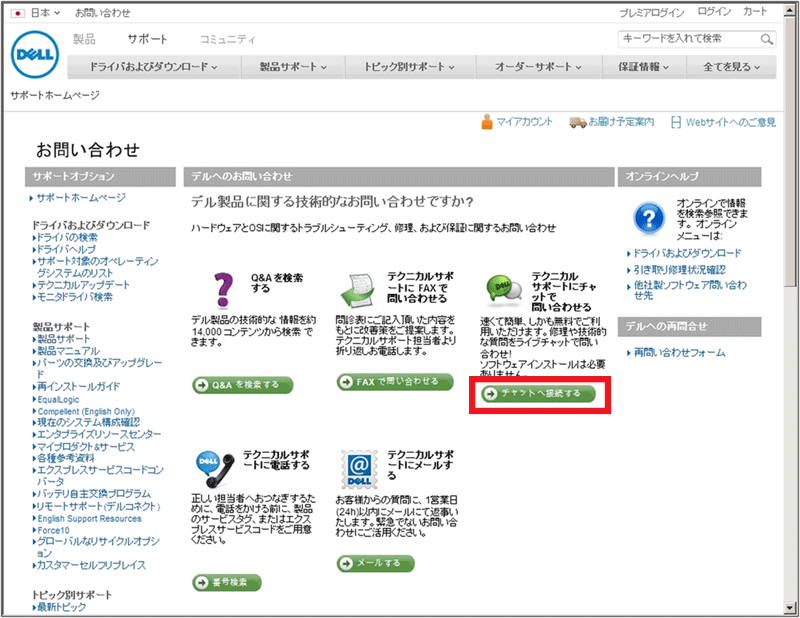Click the keyword search input field
This screenshot has width=800, height=618.
[x=688, y=39]
